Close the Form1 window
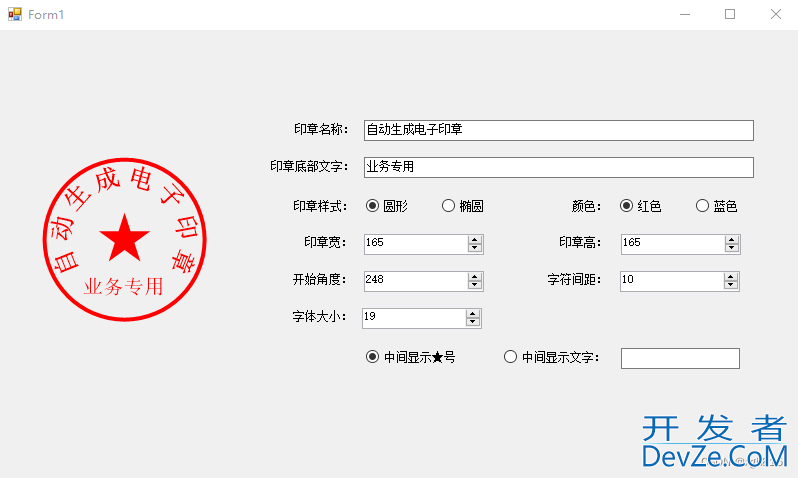798x478 pixels. click(776, 14)
